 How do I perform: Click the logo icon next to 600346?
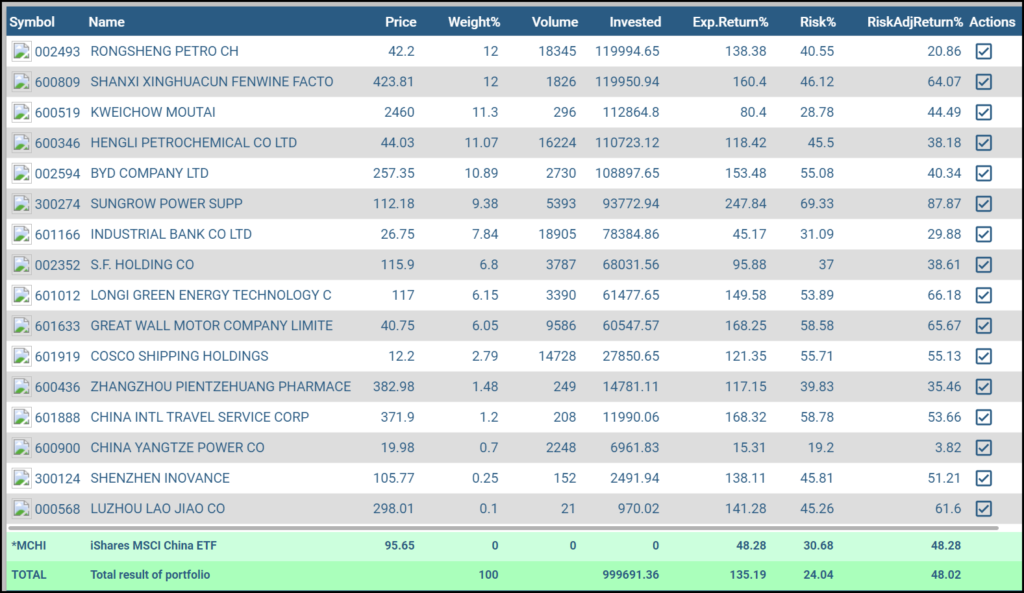click(x=21, y=142)
